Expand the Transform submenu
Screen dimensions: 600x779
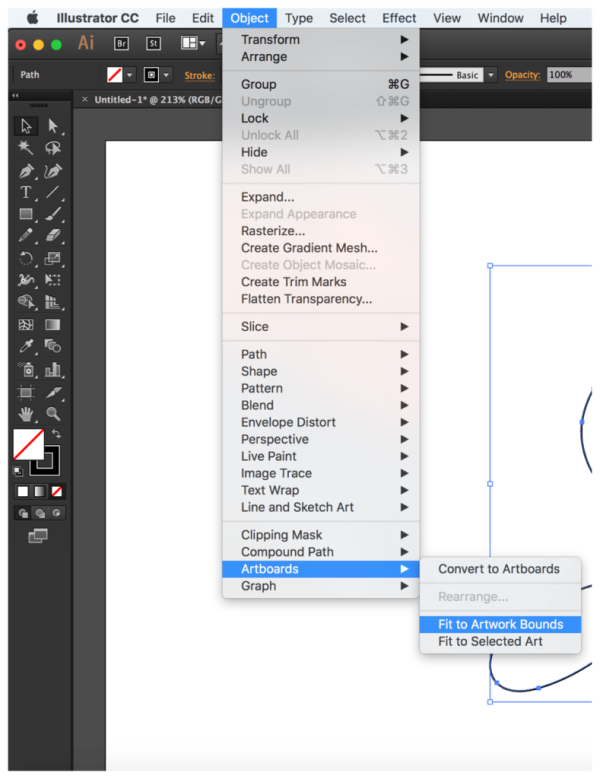coord(321,39)
